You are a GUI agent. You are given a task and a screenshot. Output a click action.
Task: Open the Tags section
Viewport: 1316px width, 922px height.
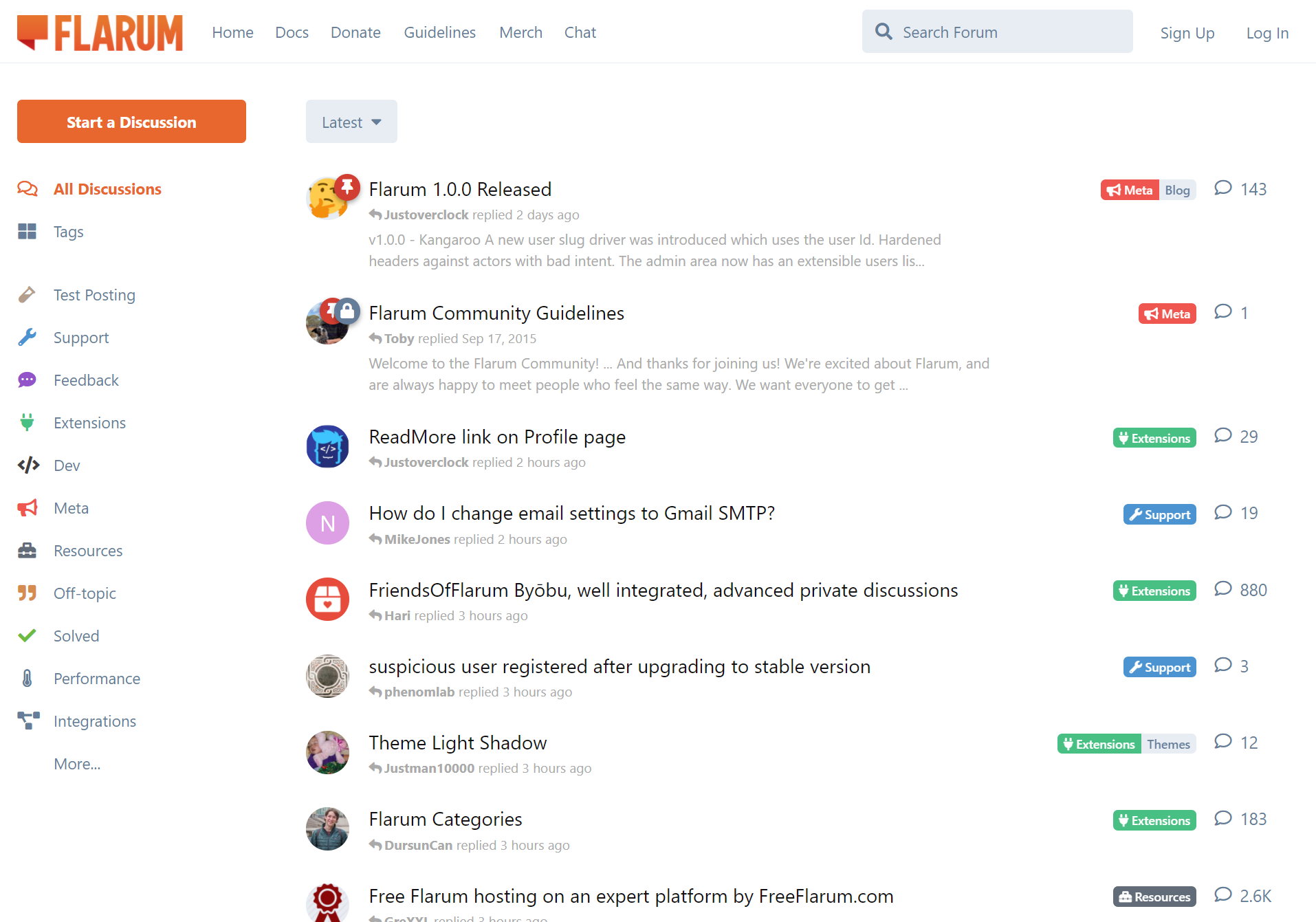[67, 232]
